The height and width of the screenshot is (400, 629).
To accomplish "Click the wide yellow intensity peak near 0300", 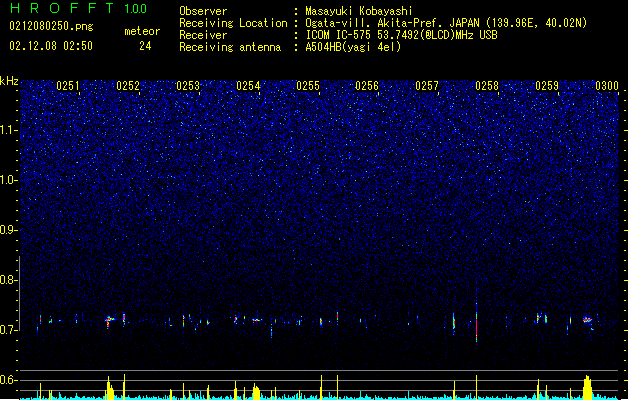I will tap(588, 387).
